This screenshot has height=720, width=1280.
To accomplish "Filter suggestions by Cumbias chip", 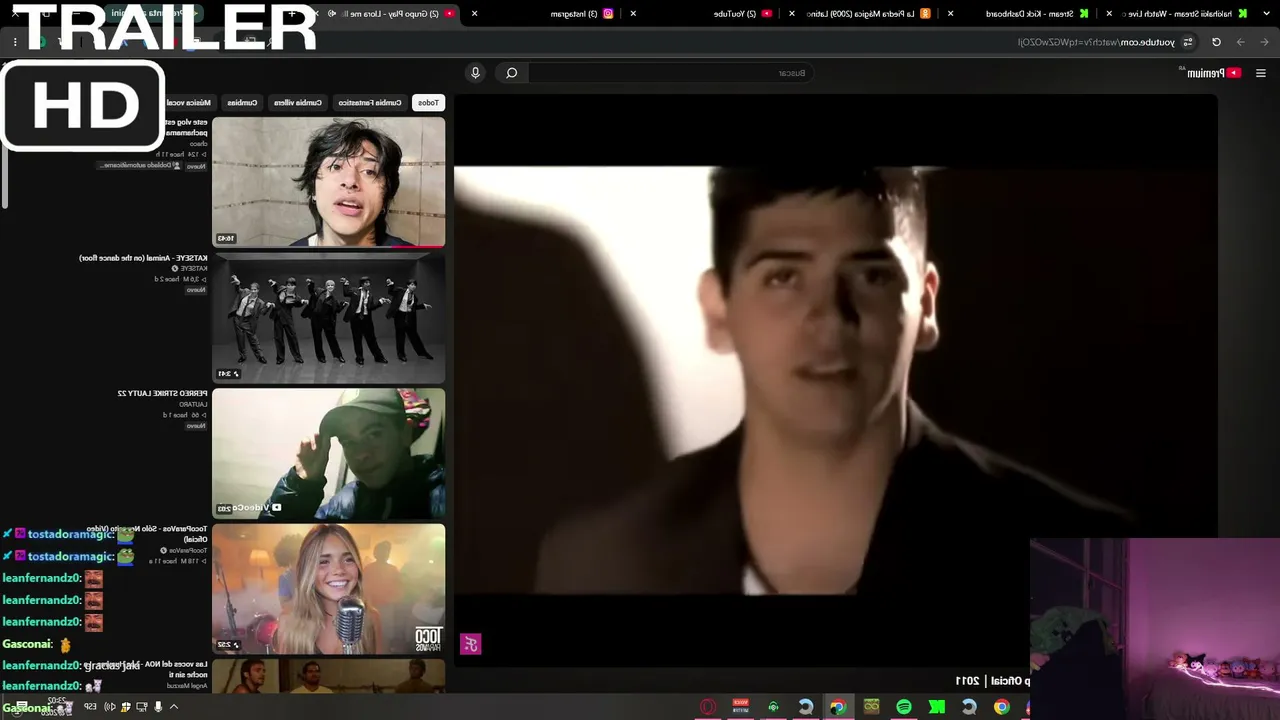I will [x=242, y=103].
